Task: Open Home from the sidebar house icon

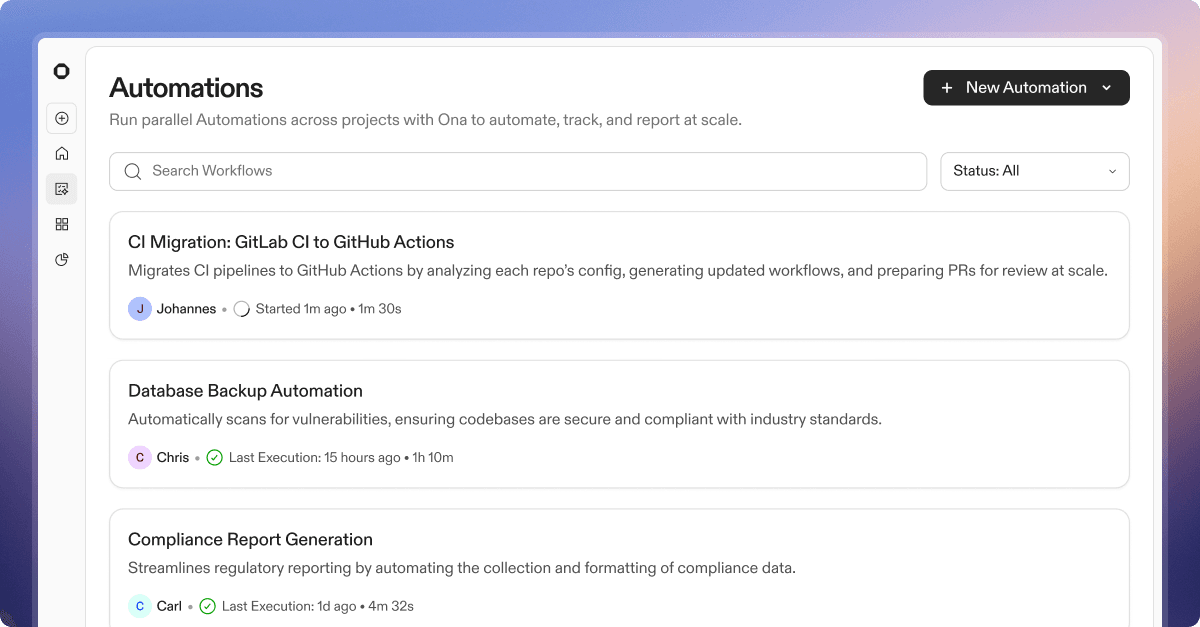Action: pos(61,153)
